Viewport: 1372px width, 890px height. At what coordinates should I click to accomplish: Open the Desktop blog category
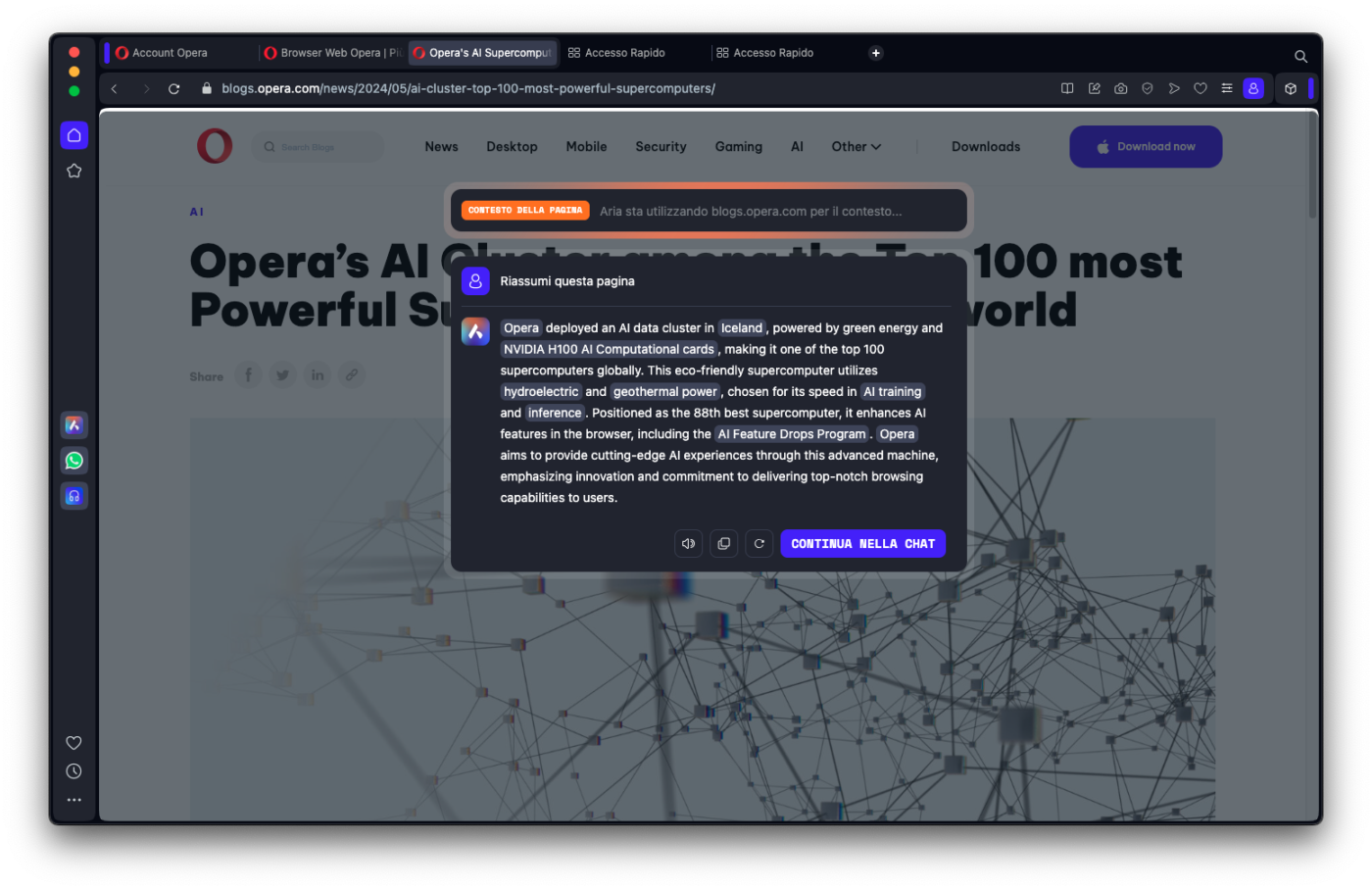(x=512, y=146)
